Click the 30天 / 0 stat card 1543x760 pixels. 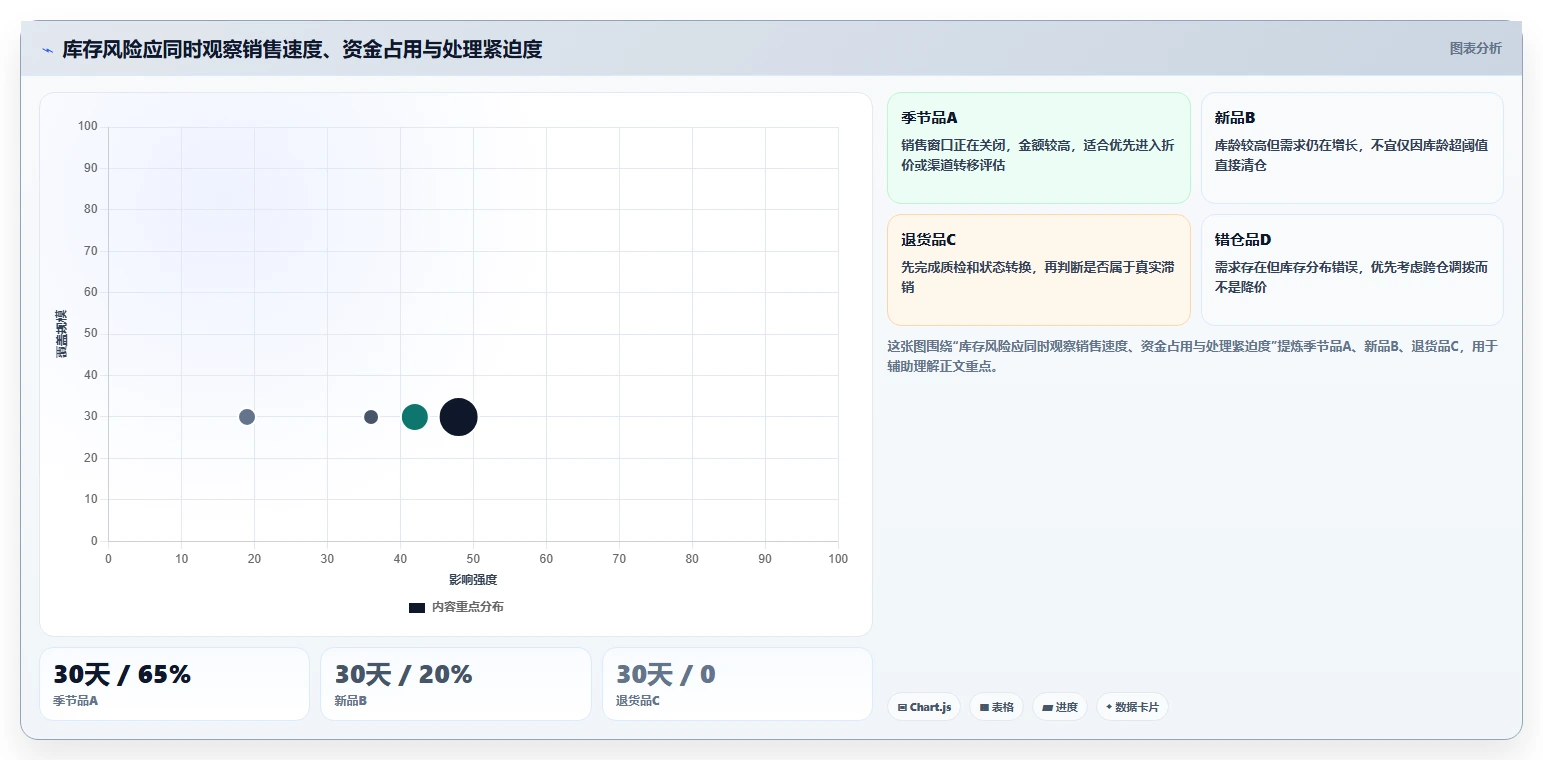pos(737,684)
